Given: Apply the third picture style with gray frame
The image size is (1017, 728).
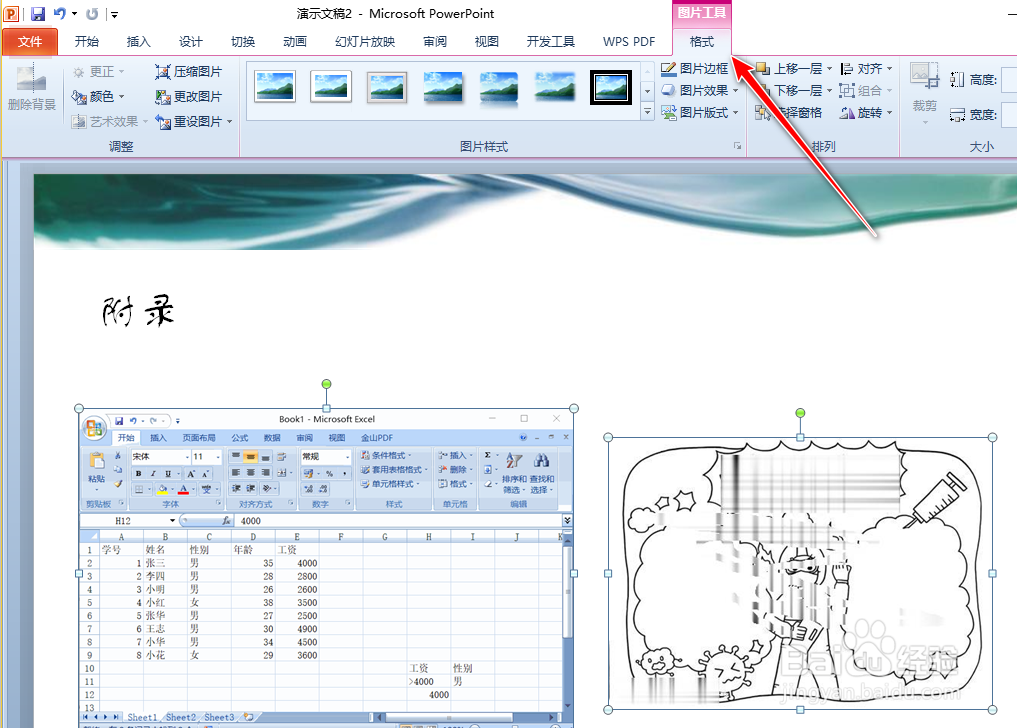Looking at the screenshot, I should click(387, 87).
